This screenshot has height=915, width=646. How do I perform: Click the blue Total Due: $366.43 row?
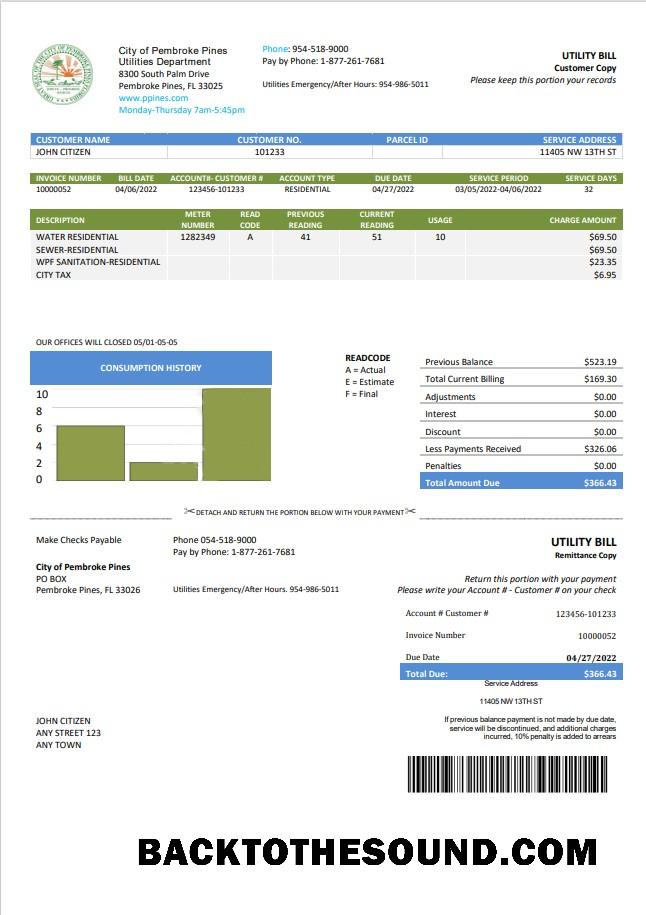(511, 673)
